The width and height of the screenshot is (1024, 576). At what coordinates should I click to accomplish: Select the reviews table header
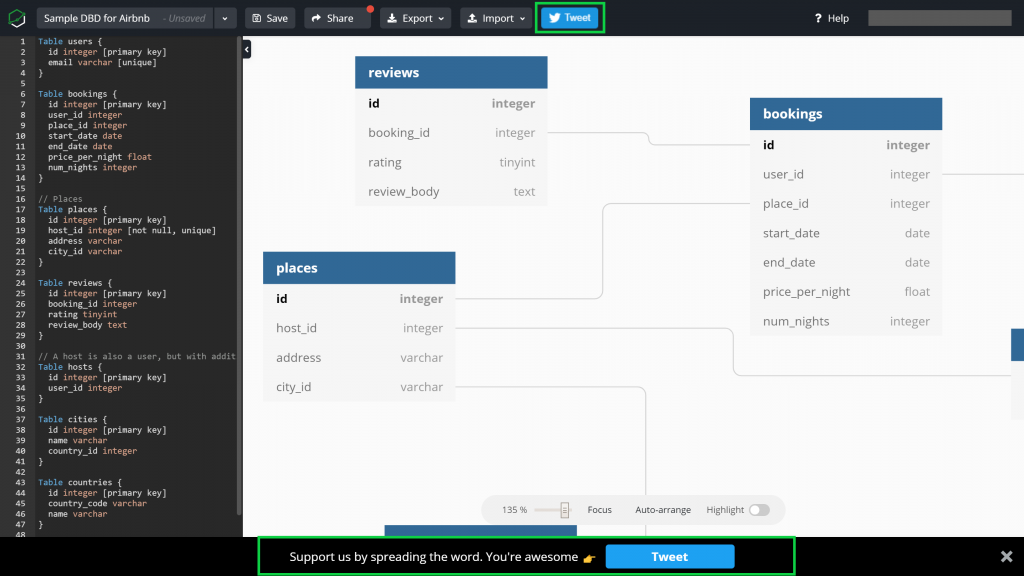coord(451,73)
